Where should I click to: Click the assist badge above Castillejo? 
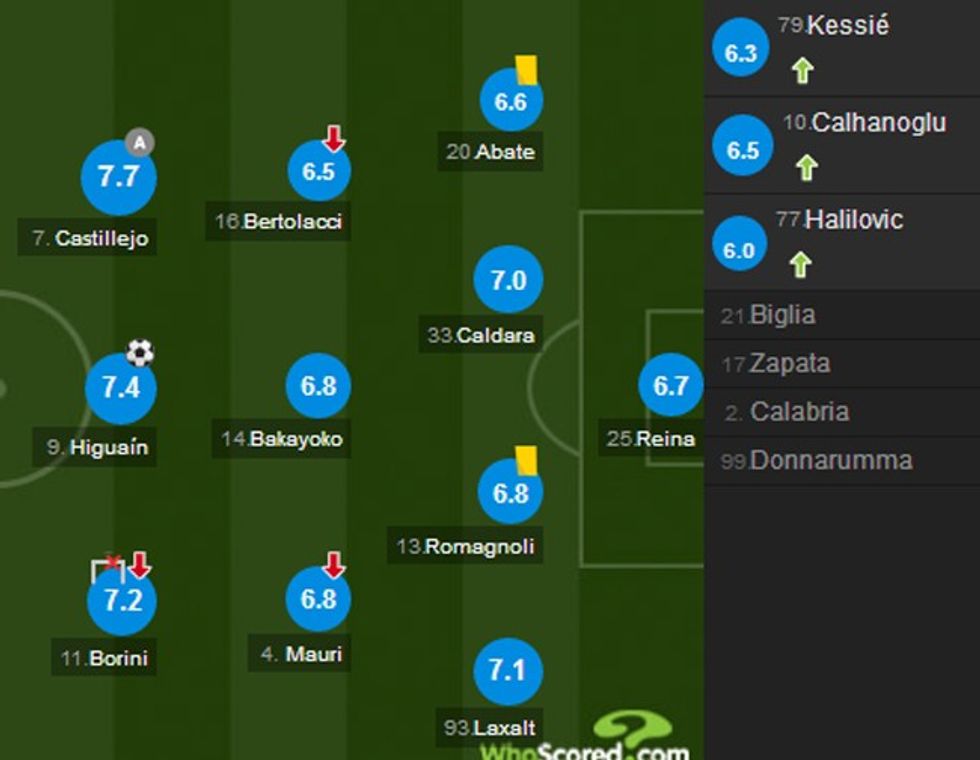[x=139, y=141]
